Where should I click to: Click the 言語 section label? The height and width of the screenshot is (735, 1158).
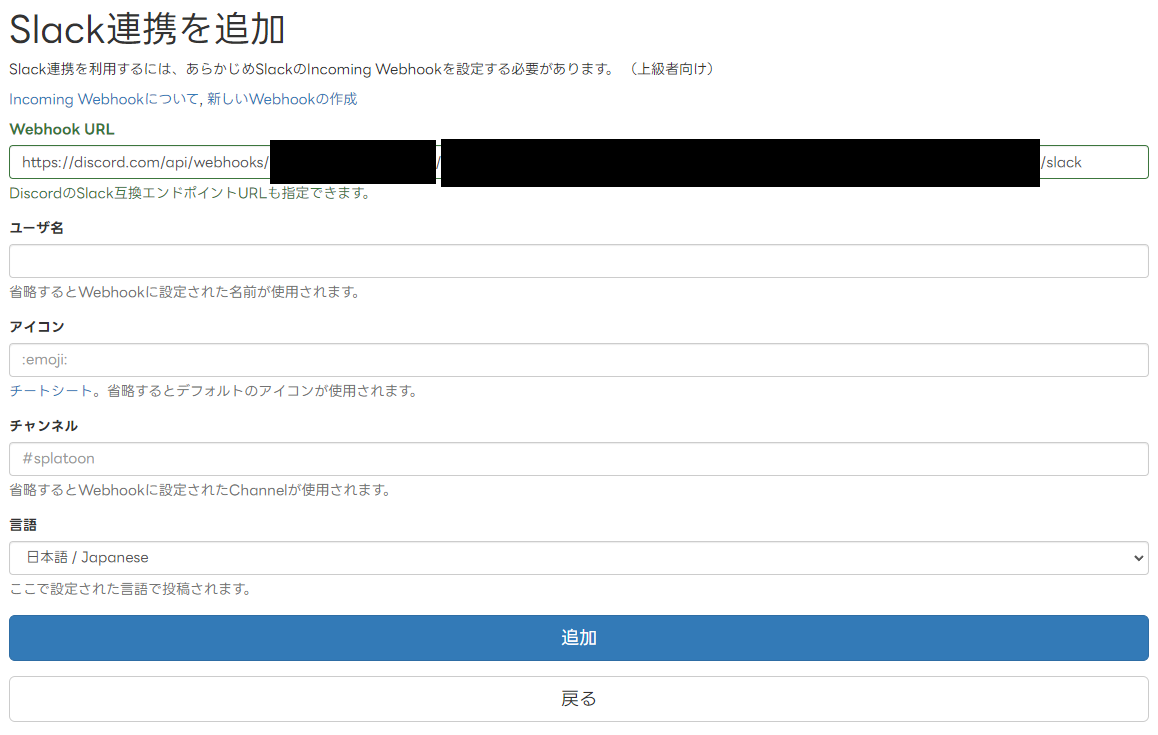tap(22, 523)
